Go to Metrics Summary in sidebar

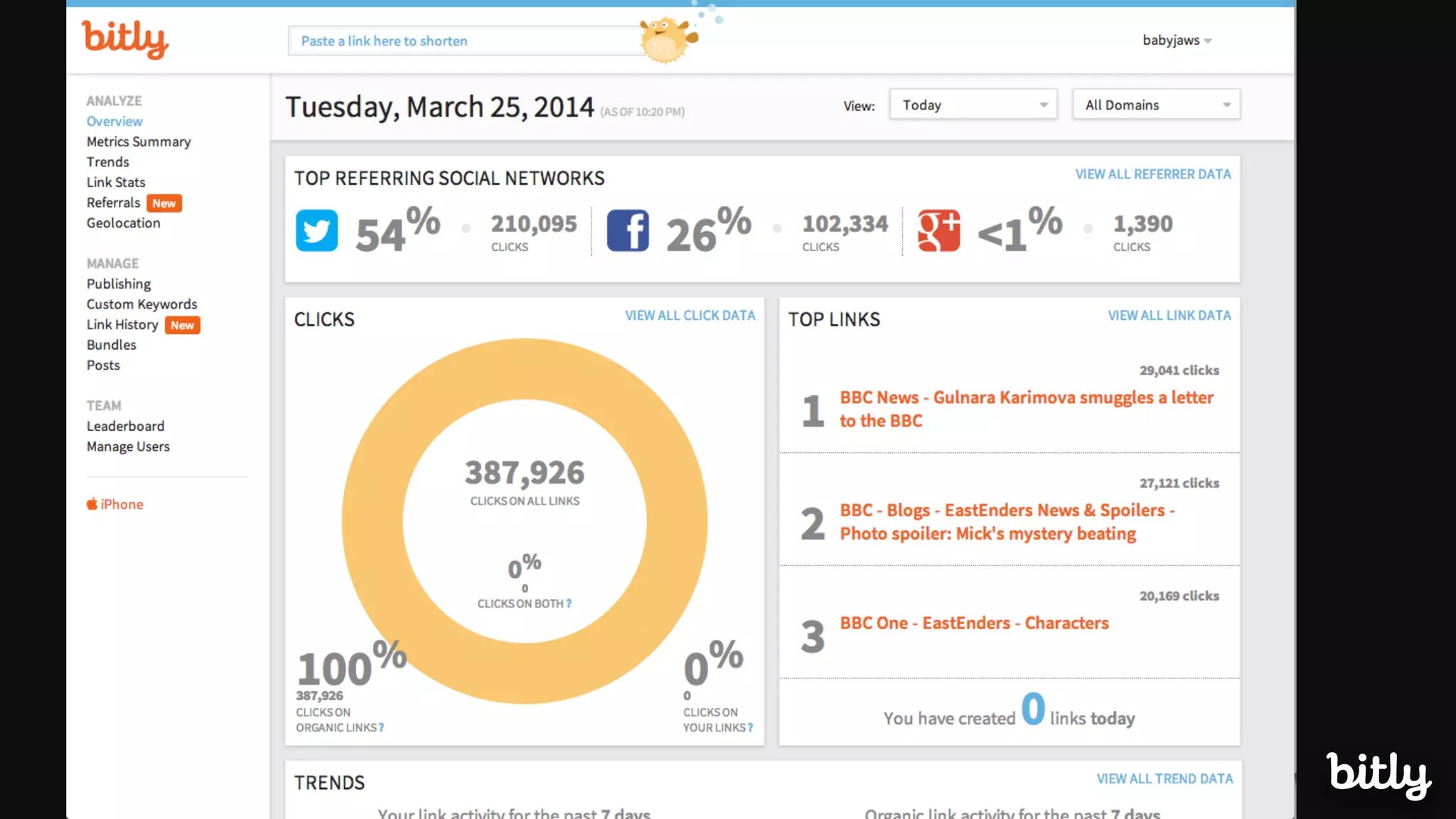pos(139,141)
